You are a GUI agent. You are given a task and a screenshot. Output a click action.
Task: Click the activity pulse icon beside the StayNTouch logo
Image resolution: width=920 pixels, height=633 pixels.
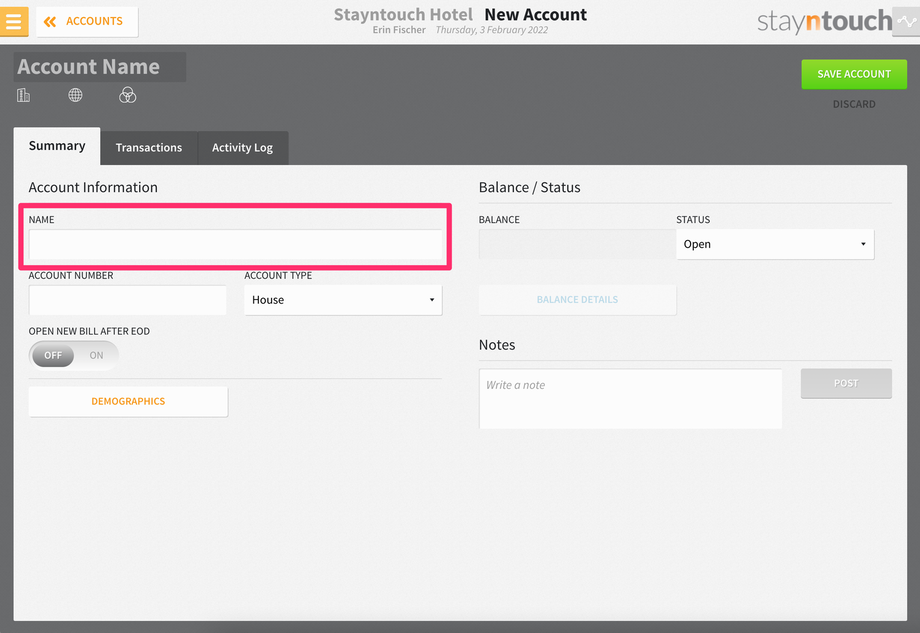point(907,22)
